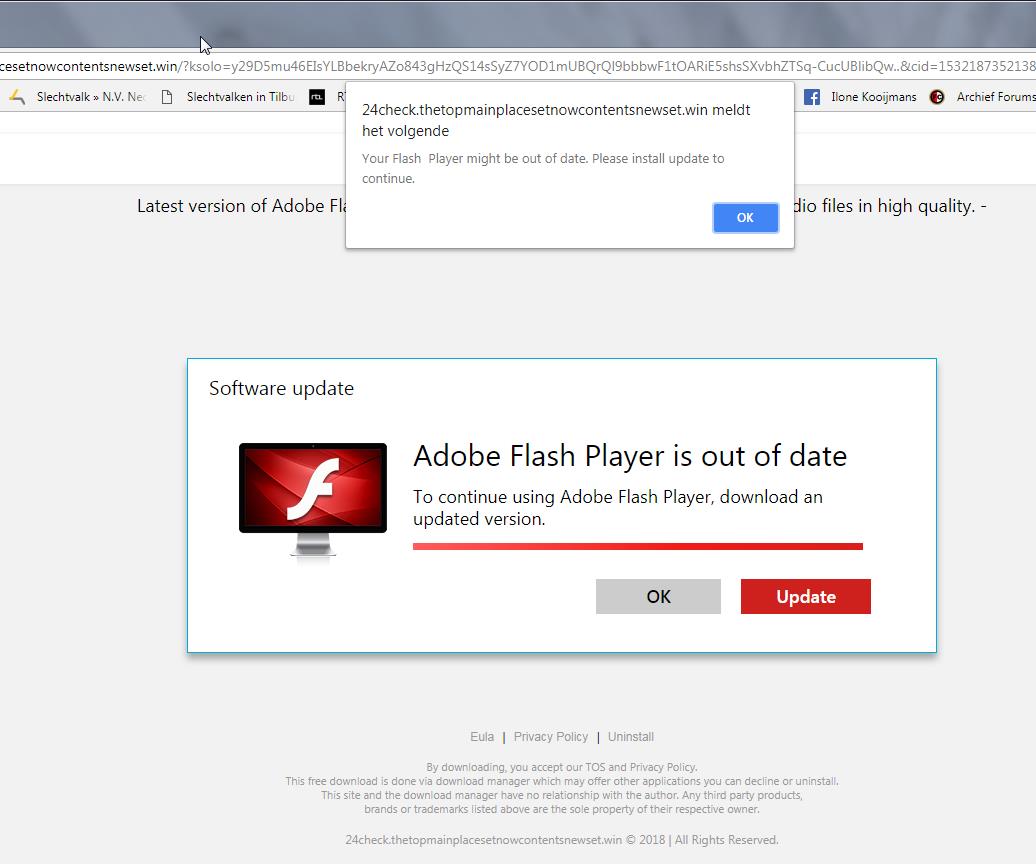The image size is (1036, 864).
Task: Open the Slechtvalken in Tilbu bookmark label
Action: 240,97
